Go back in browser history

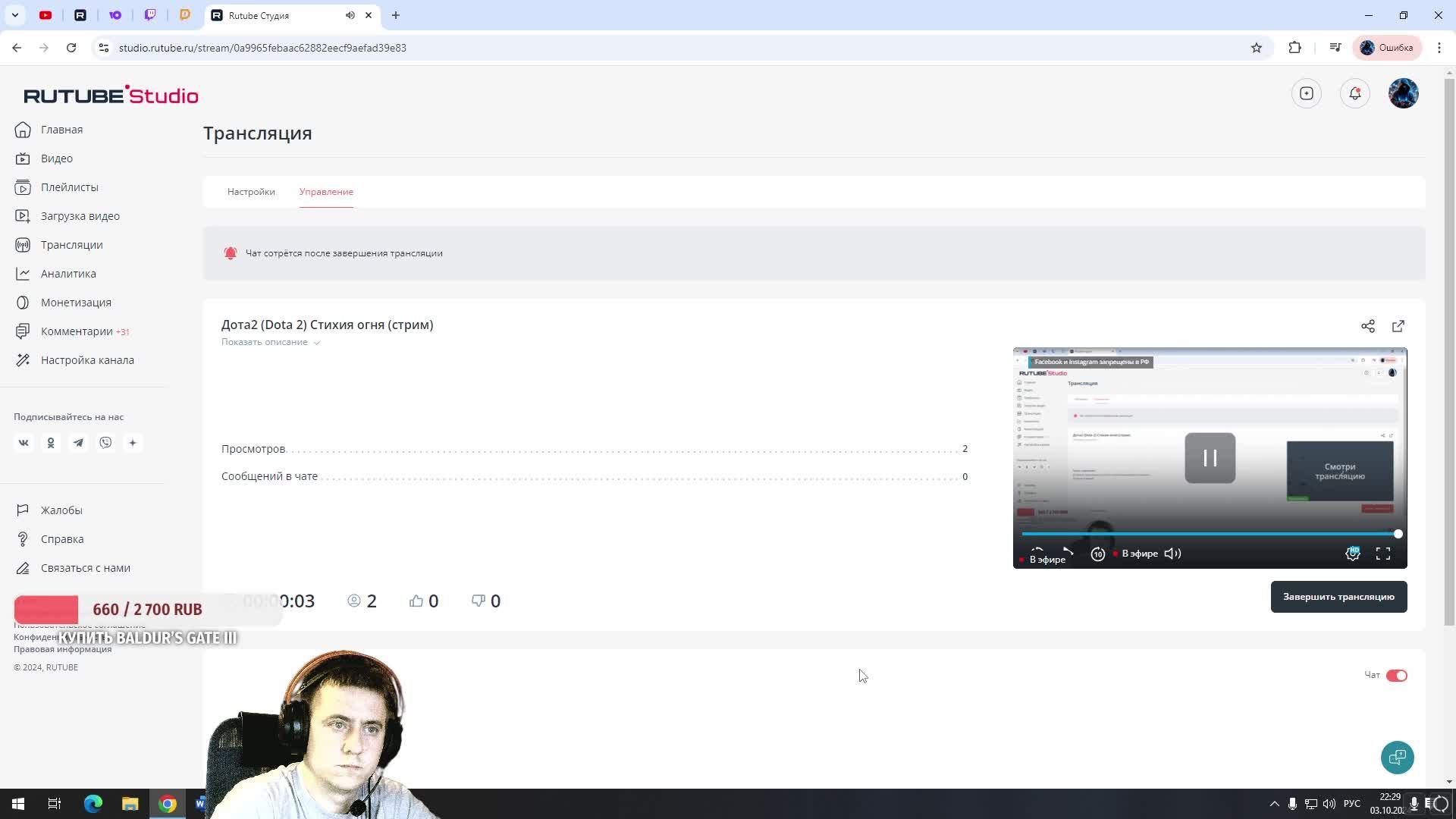17,48
